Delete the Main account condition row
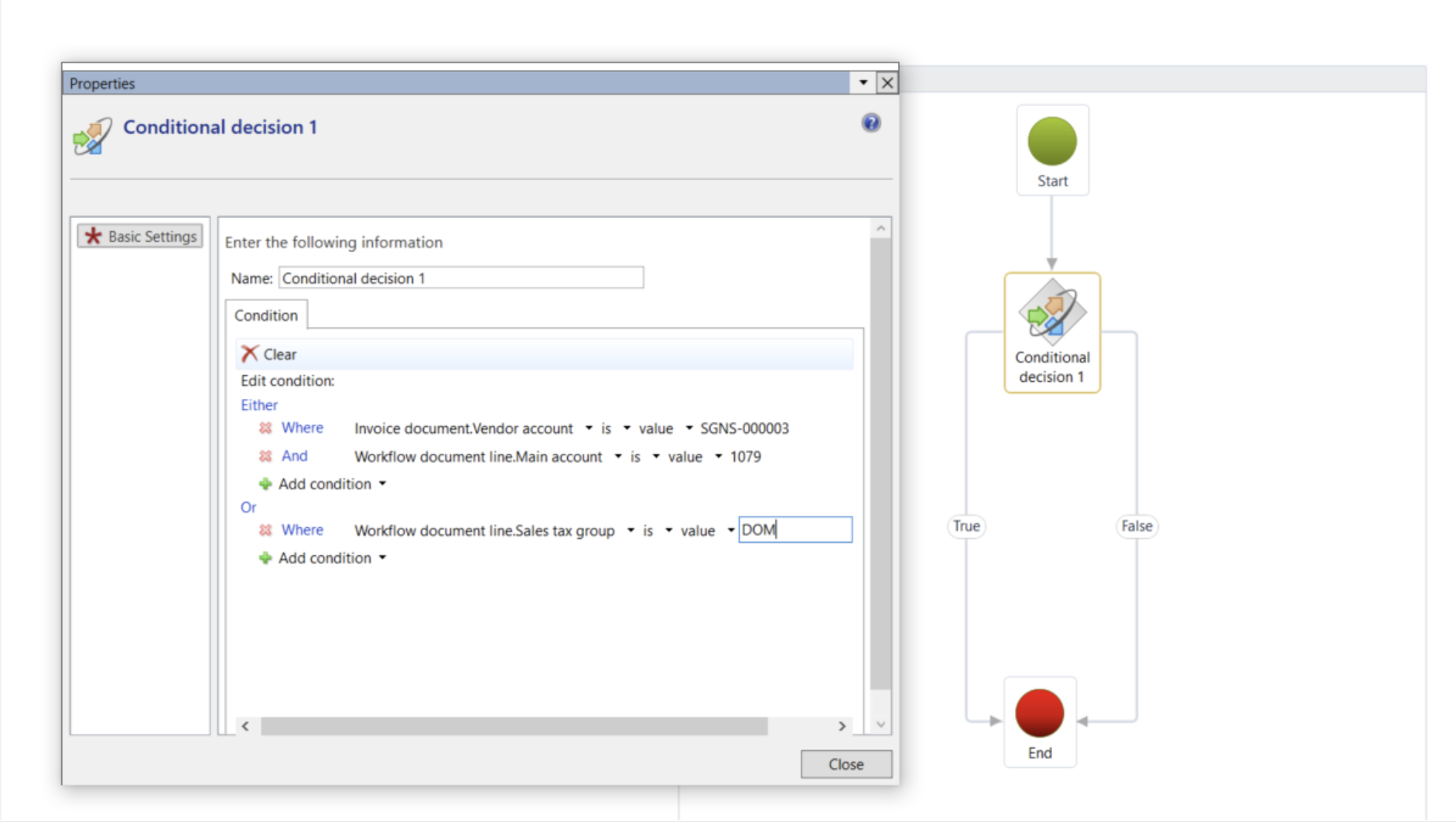 [265, 456]
